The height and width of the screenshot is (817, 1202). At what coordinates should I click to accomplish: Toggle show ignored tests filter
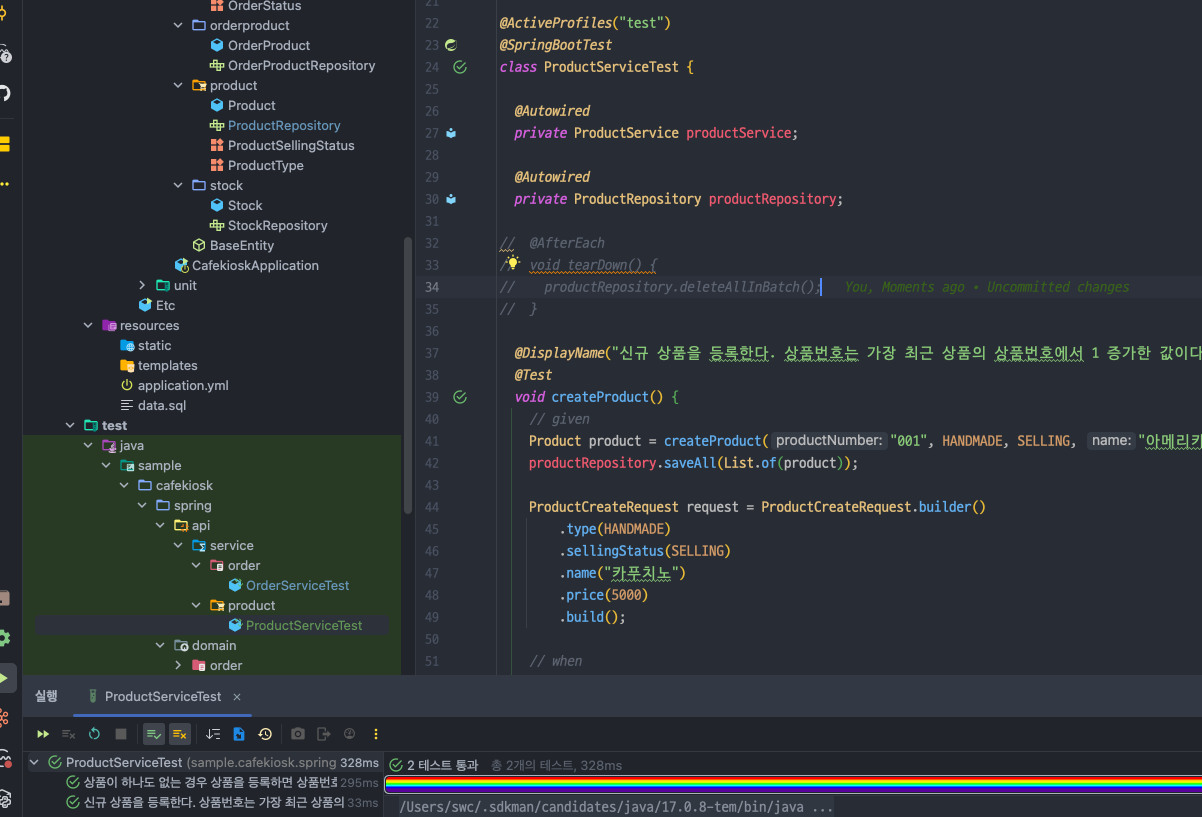coord(180,734)
